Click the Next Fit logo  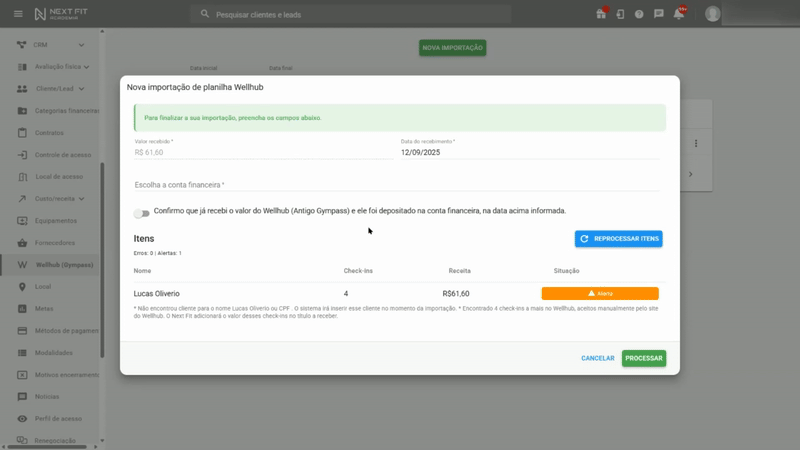click(x=61, y=14)
